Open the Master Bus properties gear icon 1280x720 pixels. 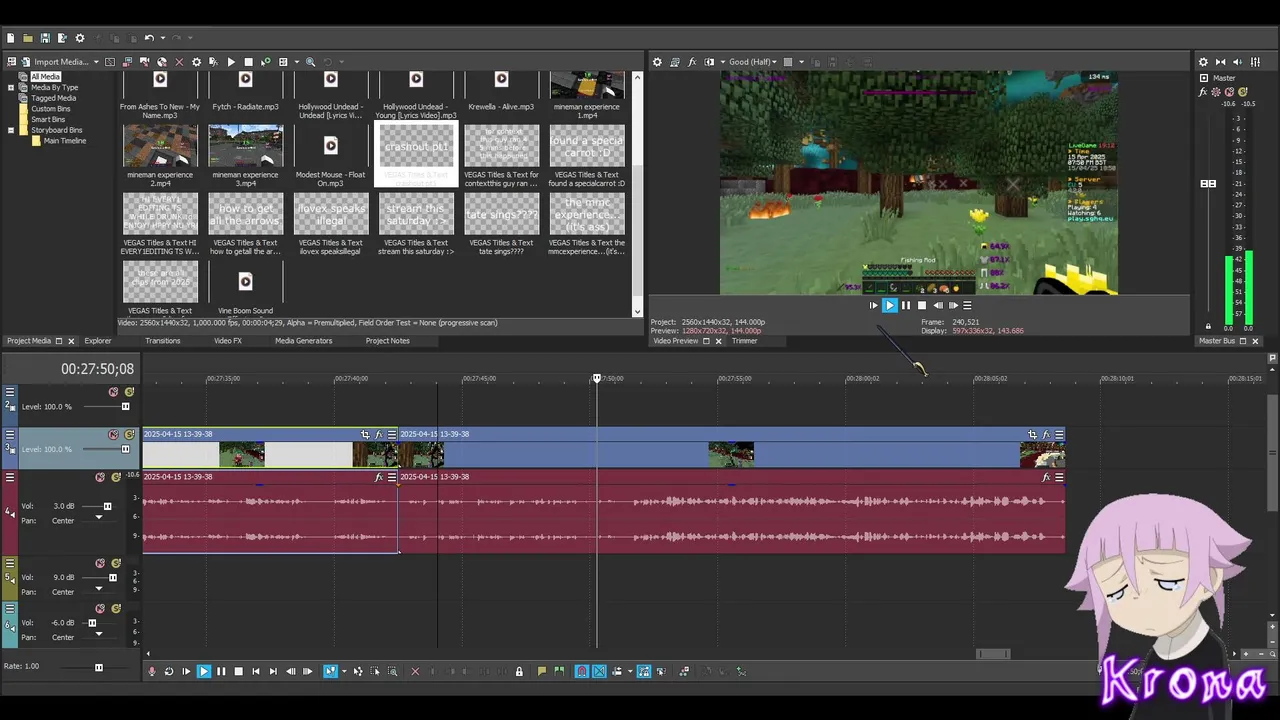click(1203, 62)
